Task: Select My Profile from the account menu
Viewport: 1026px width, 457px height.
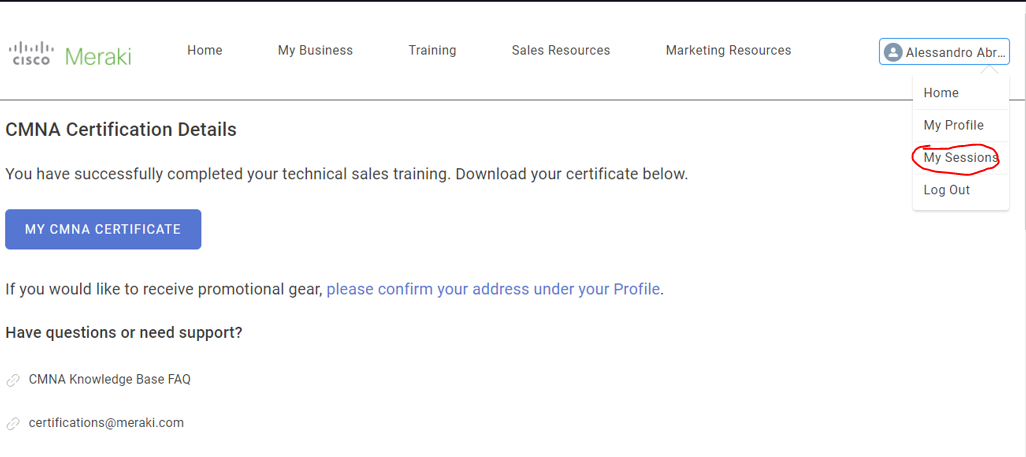Action: (x=953, y=125)
